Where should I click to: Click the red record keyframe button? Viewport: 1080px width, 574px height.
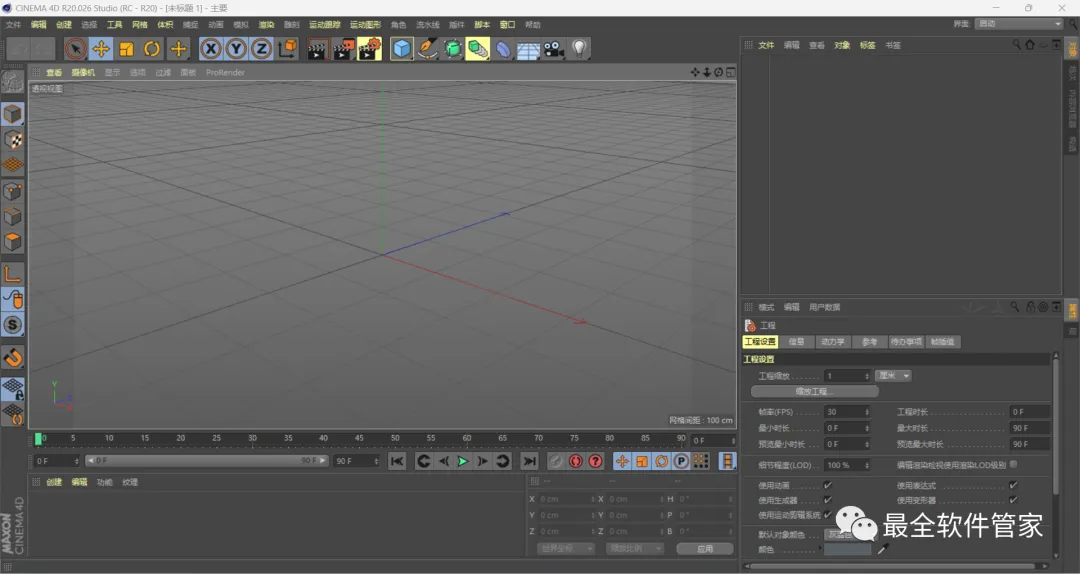[x=576, y=461]
